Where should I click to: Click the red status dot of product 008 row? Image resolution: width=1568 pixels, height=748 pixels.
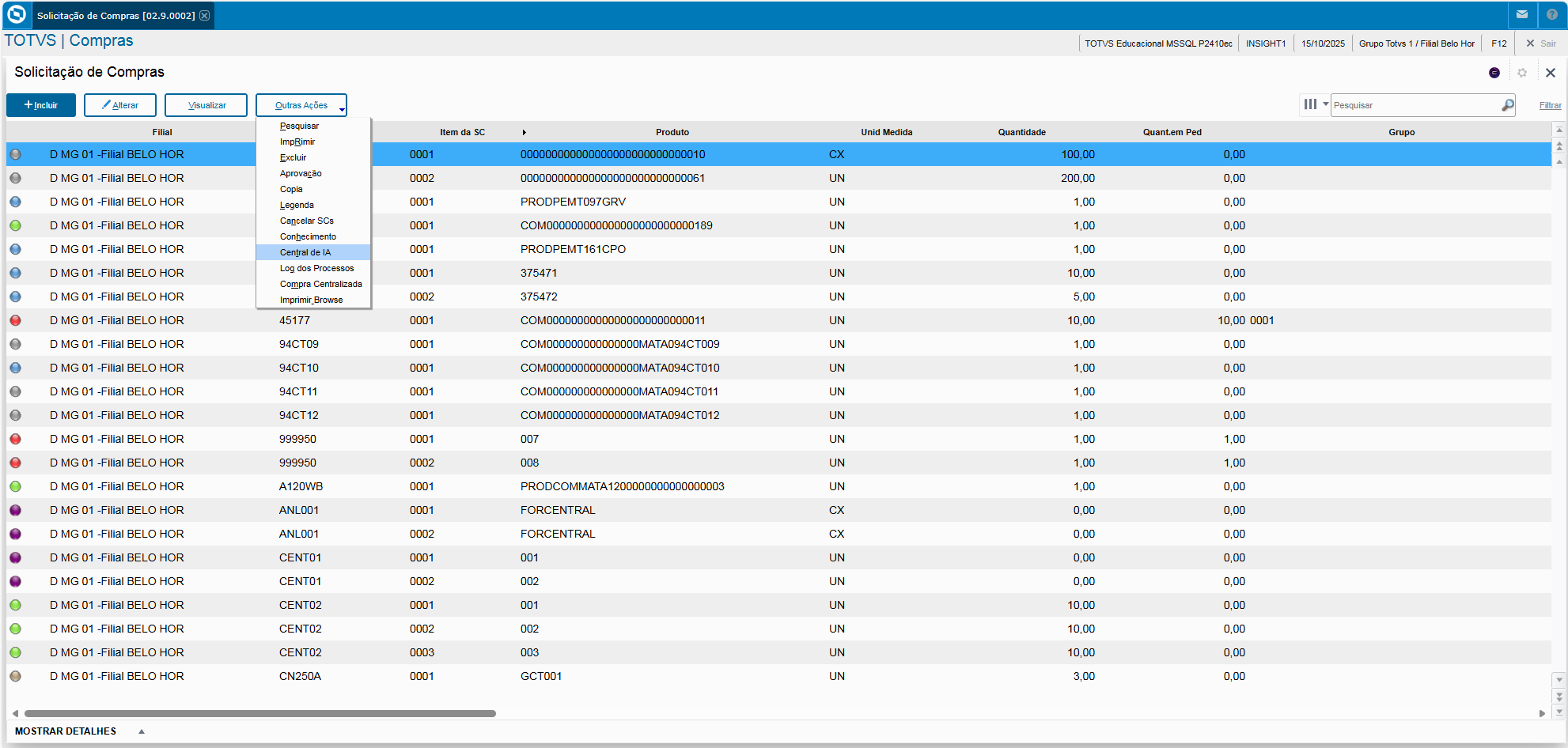pos(15,463)
